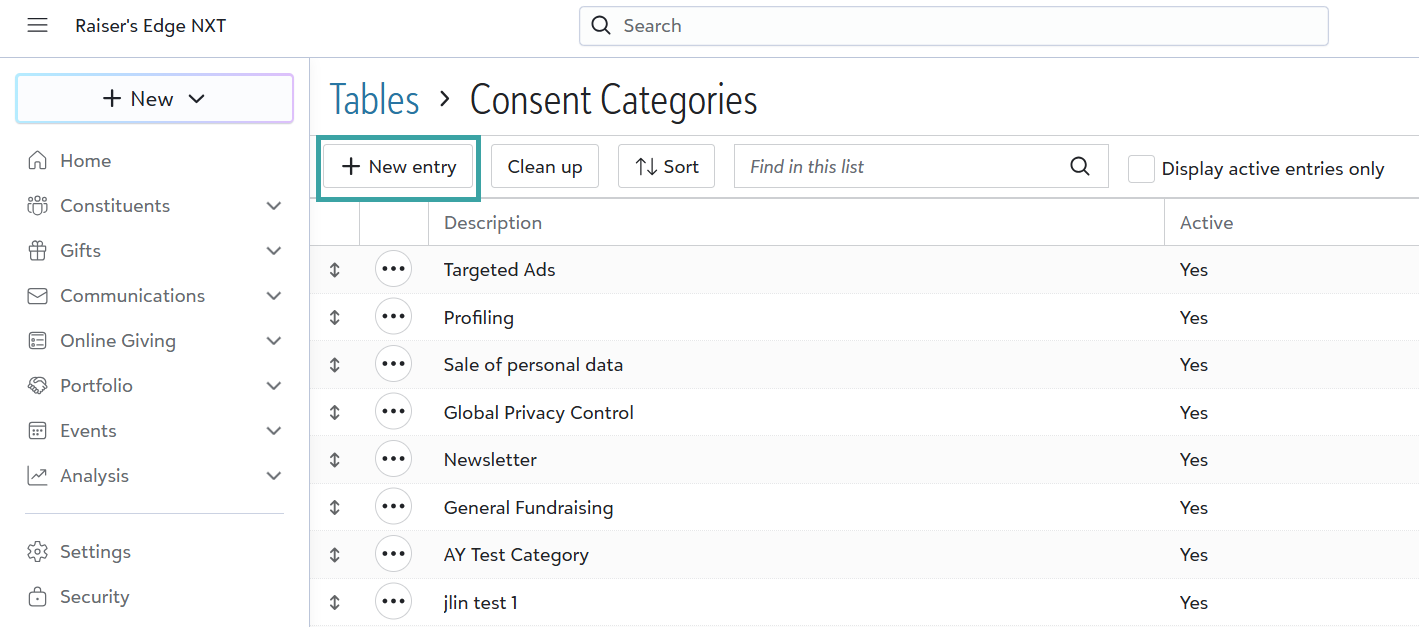
Task: Click the Security lock icon
Action: pyautogui.click(x=38, y=597)
